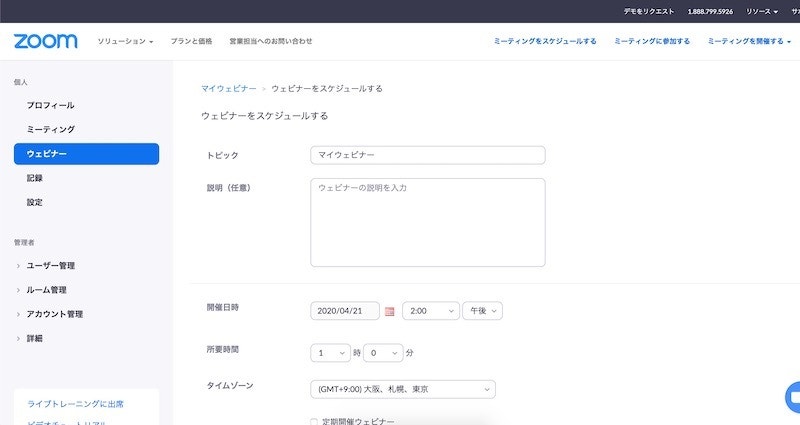Screen dimensions: 800x425
Task: Click ミーティングをスケジュールする link
Action: (x=545, y=41)
